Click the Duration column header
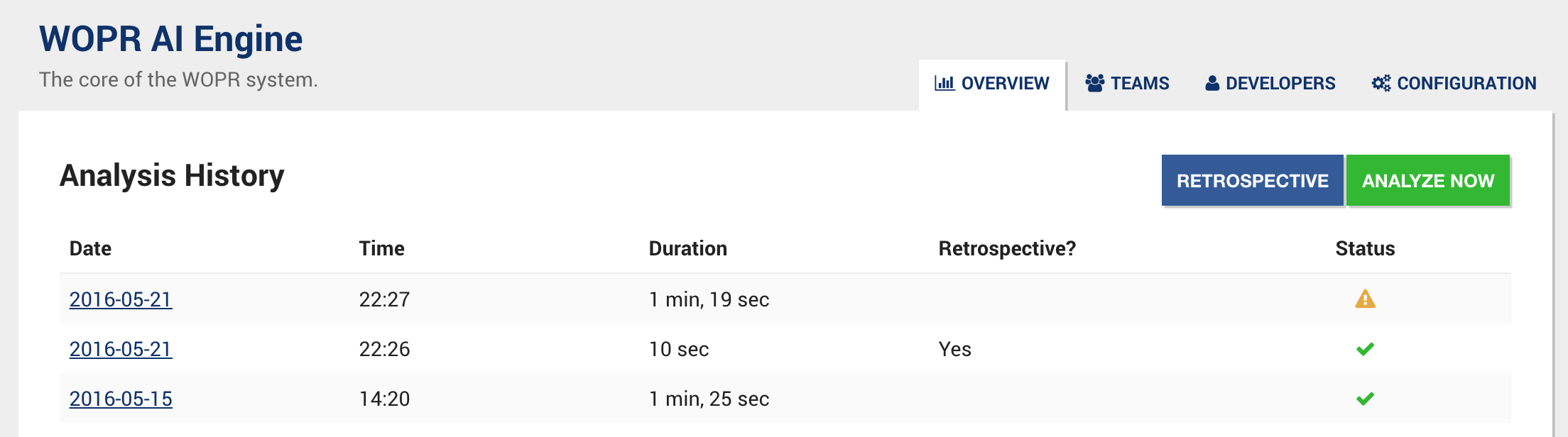Viewport: 1568px width, 437px height. 687,248
